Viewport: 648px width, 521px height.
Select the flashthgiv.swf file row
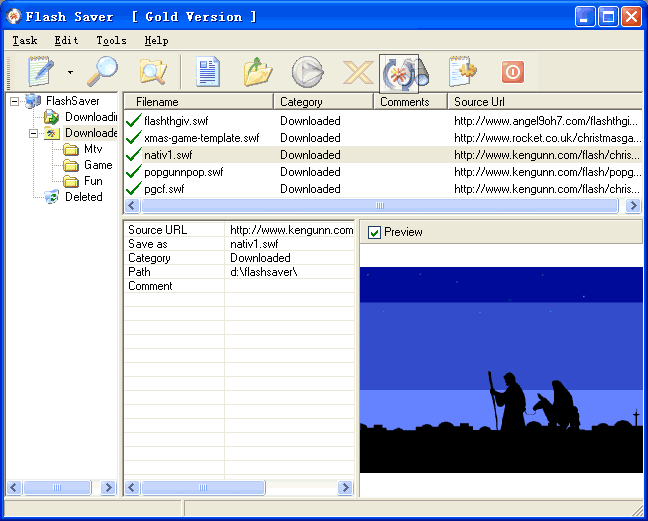(383, 121)
